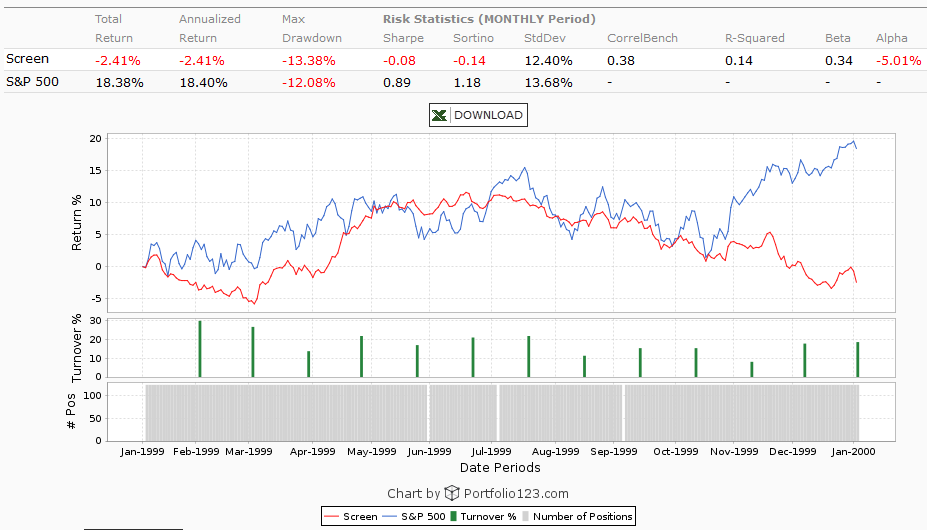Screen dimensions: 927x530
Task: Click the Beta column header
Action: pyautogui.click(x=838, y=38)
